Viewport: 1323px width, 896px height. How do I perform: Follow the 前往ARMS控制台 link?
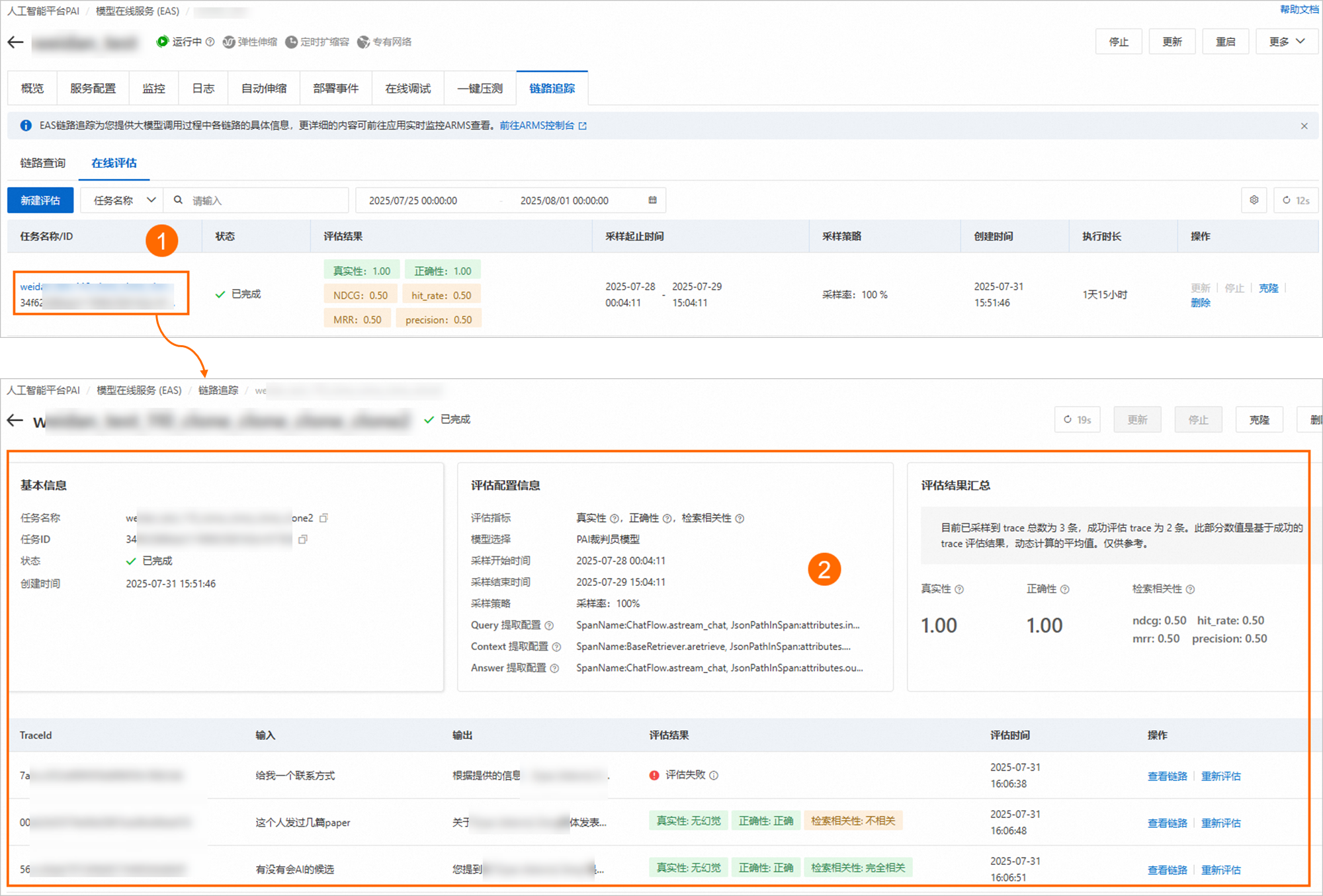[x=537, y=126]
